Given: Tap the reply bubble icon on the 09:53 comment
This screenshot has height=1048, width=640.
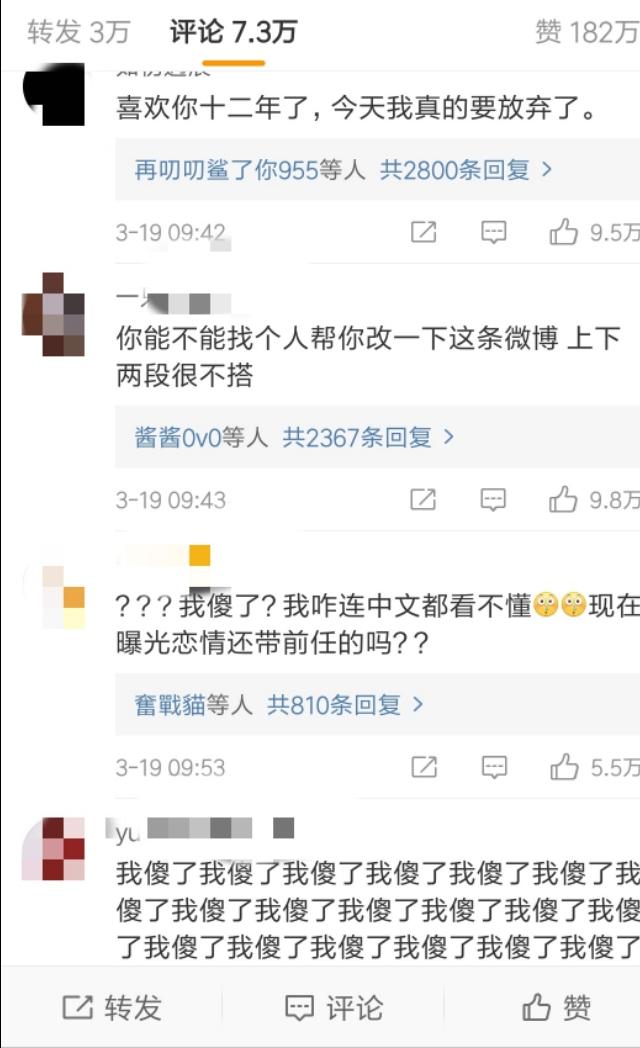Looking at the screenshot, I should click(x=494, y=767).
